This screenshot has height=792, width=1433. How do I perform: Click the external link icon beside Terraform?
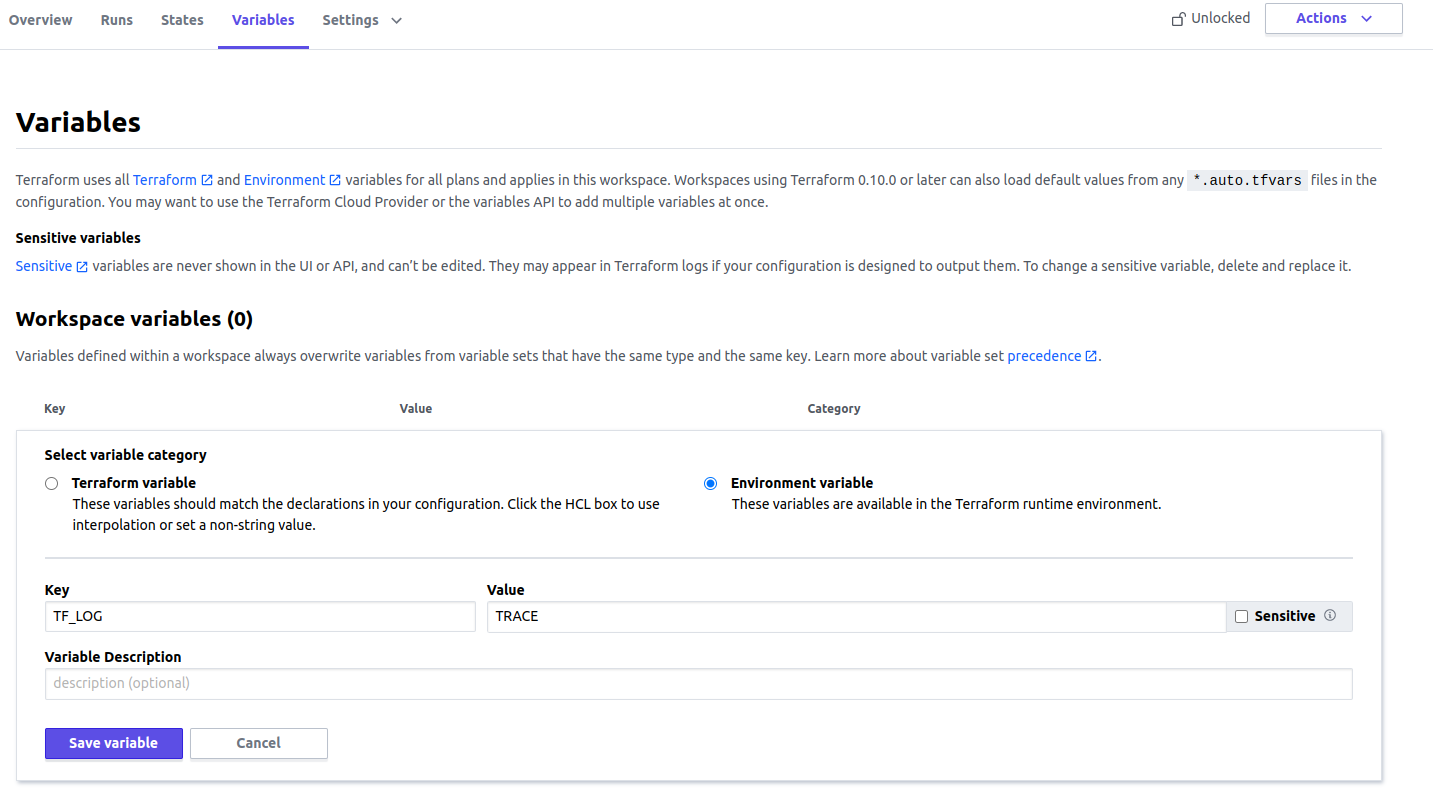coord(207,179)
